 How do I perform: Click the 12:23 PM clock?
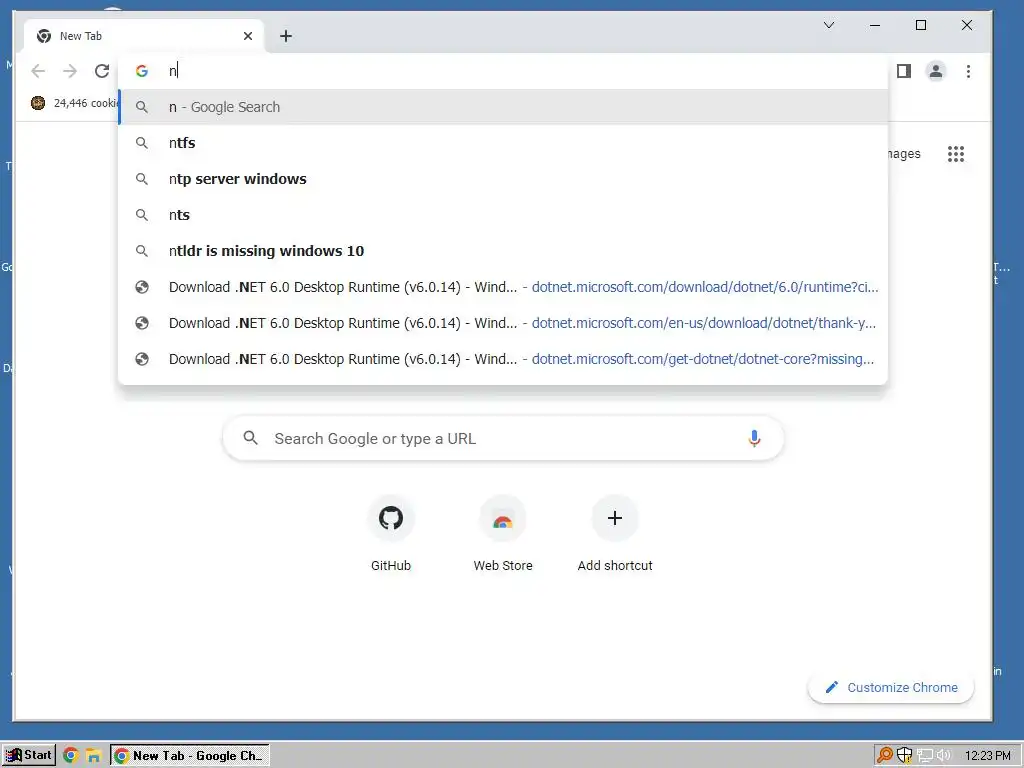987,756
